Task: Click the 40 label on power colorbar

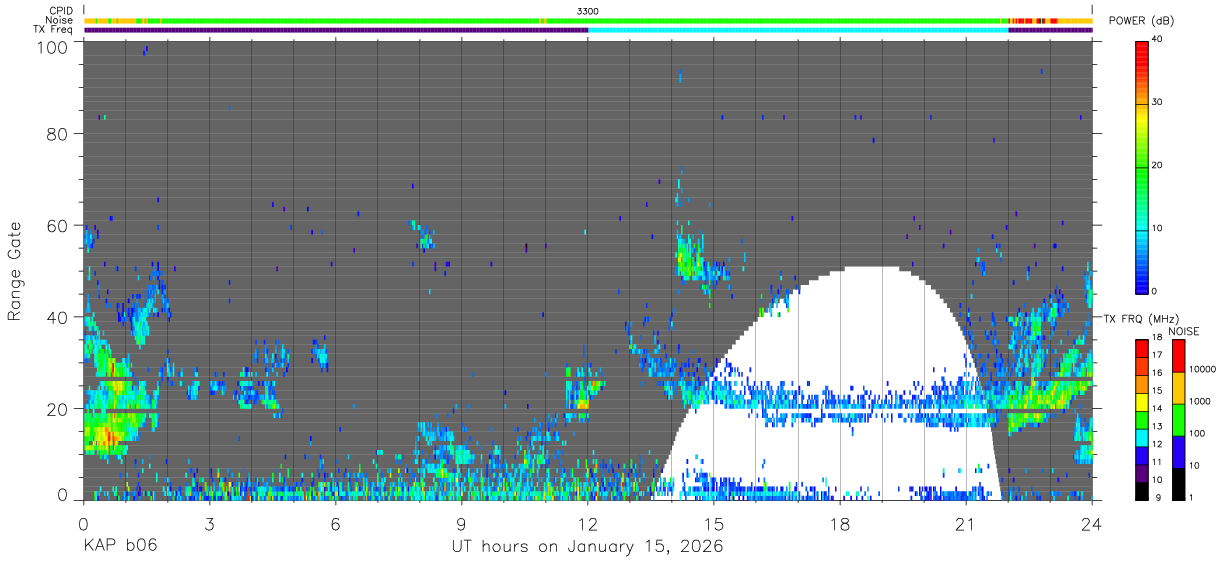Action: pos(1159,39)
